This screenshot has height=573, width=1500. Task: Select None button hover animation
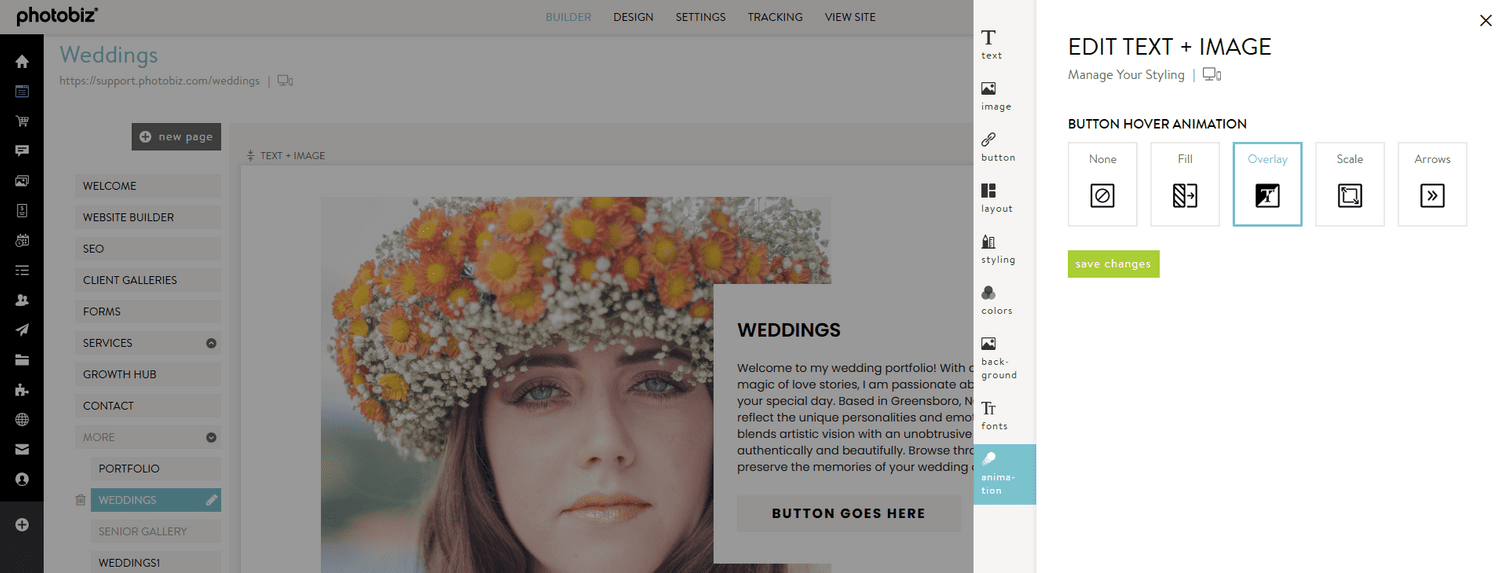coord(1103,184)
